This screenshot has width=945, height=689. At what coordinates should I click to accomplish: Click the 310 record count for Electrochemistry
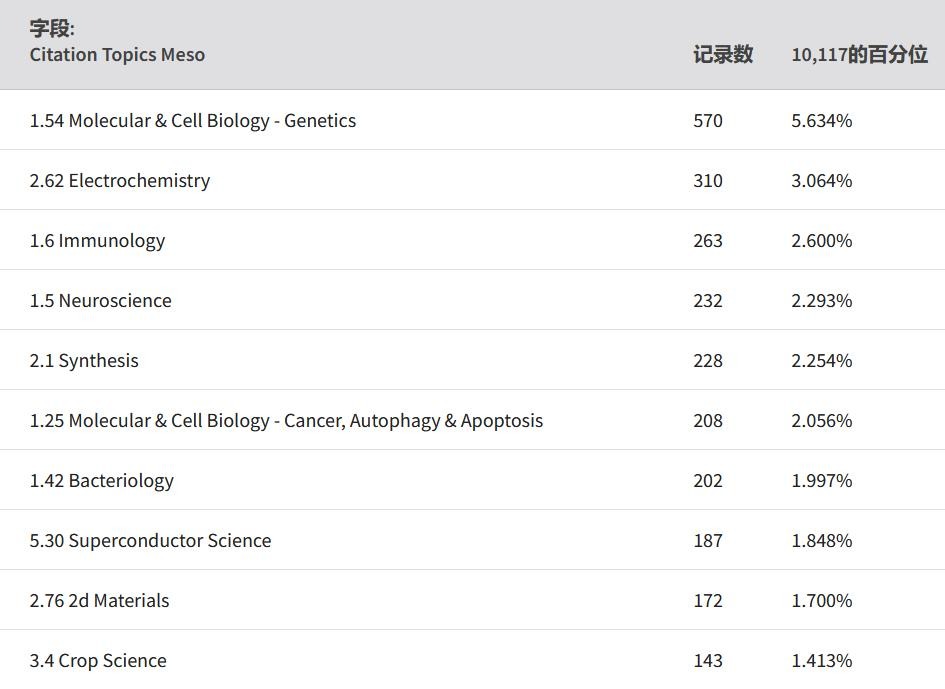(708, 180)
